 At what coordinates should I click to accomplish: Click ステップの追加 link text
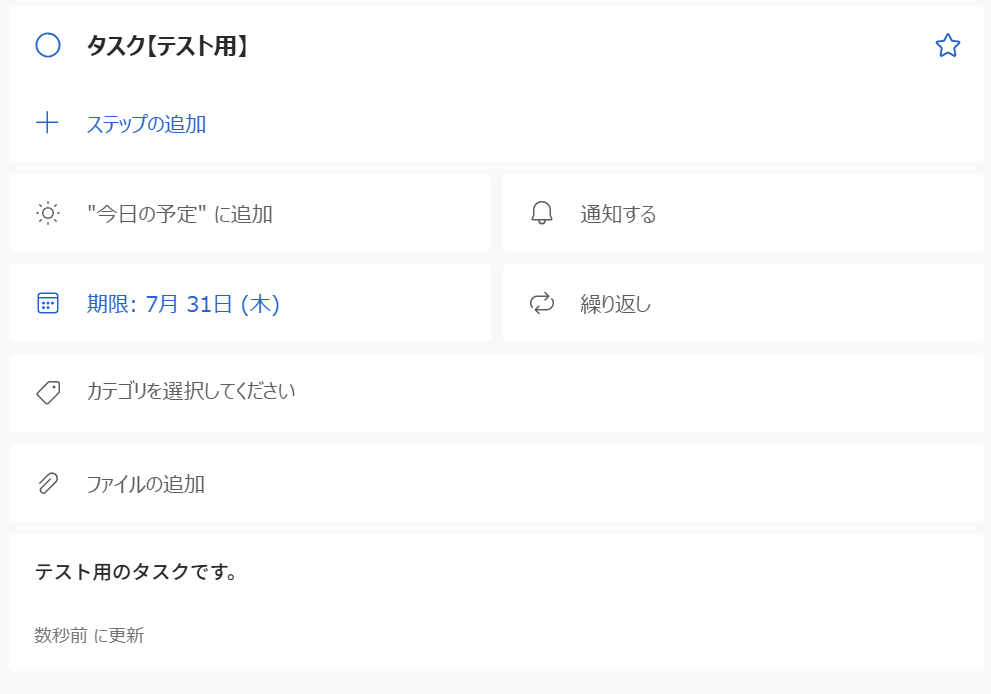pyautogui.click(x=146, y=124)
